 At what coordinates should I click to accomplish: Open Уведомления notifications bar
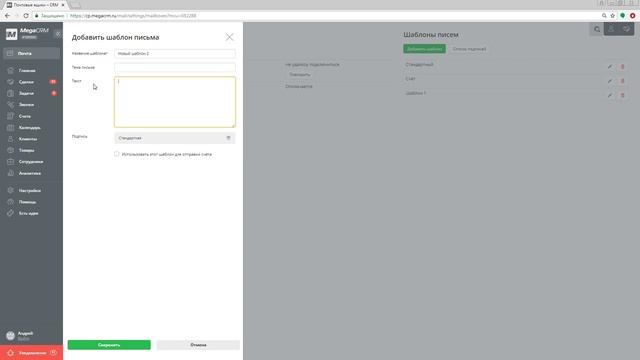coord(31,353)
